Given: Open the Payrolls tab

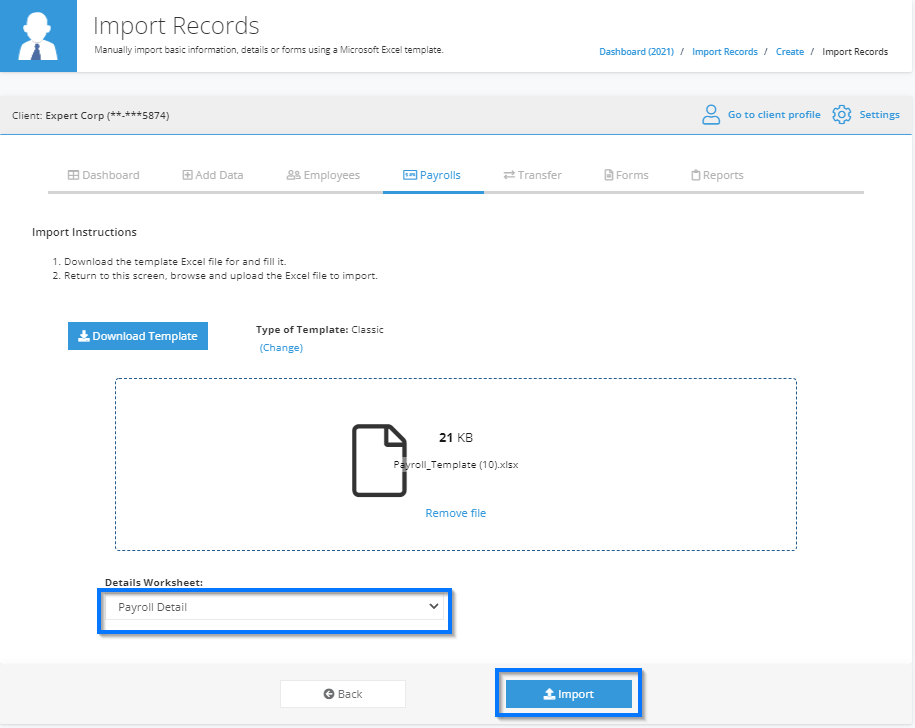Looking at the screenshot, I should (432, 175).
